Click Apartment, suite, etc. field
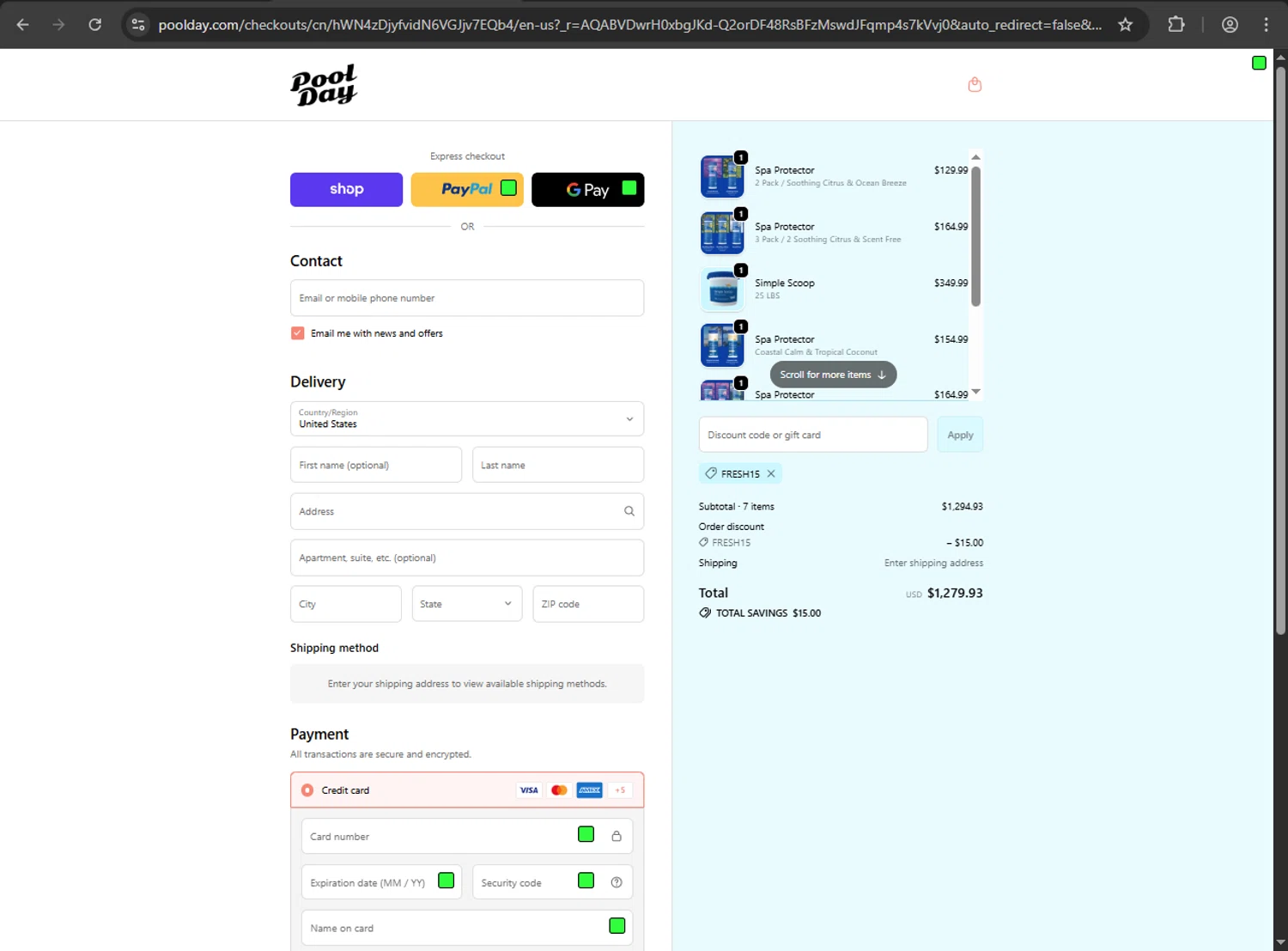 pyautogui.click(x=467, y=558)
